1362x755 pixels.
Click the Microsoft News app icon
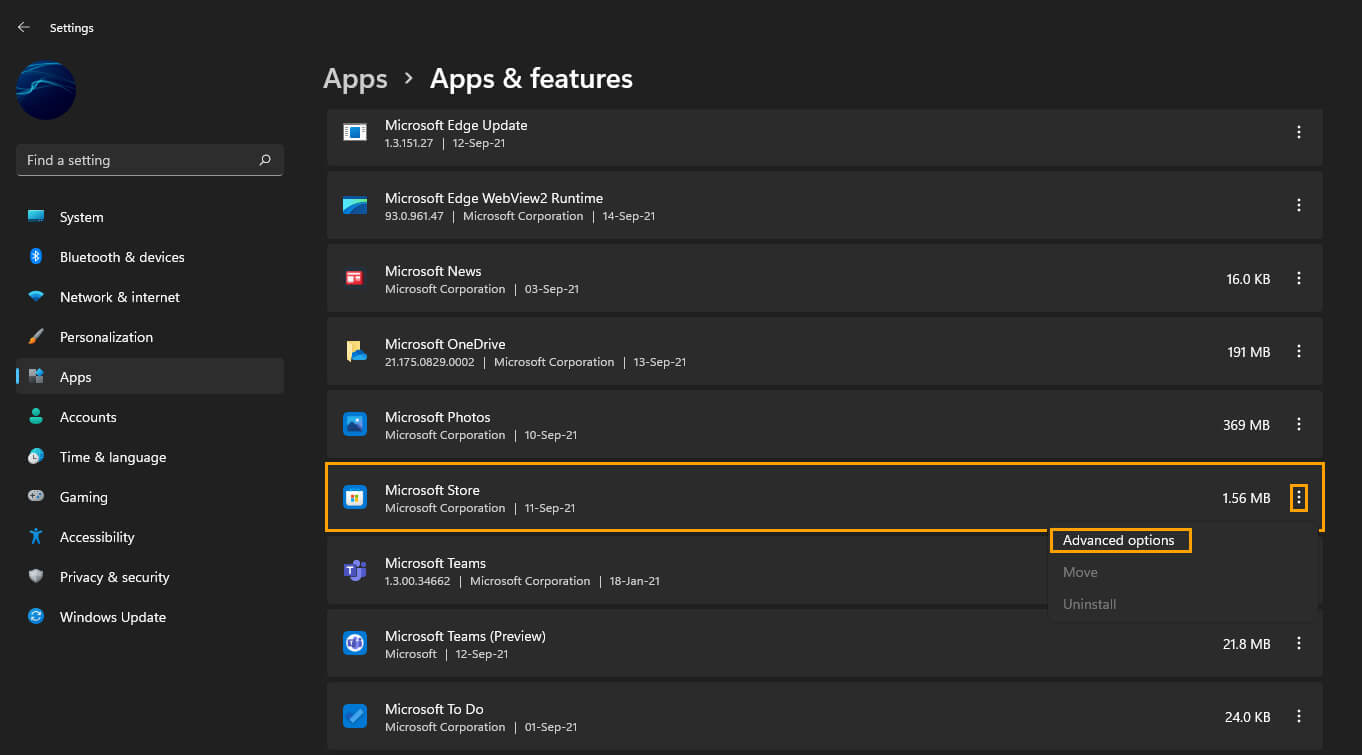tap(355, 278)
